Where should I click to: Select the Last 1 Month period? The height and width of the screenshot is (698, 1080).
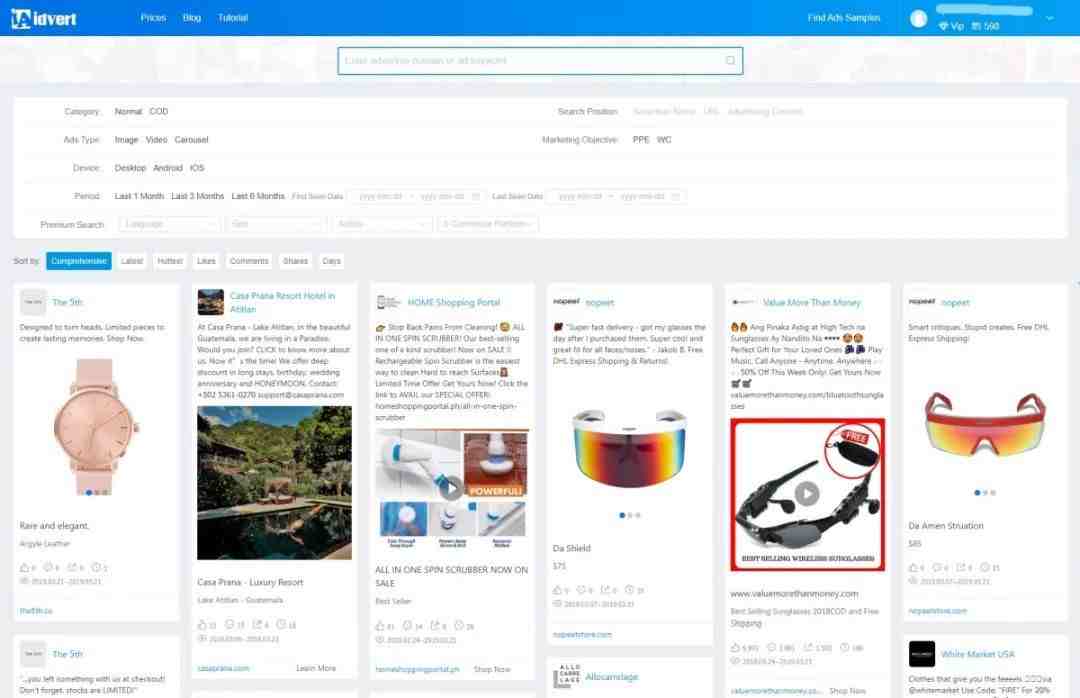tap(139, 196)
